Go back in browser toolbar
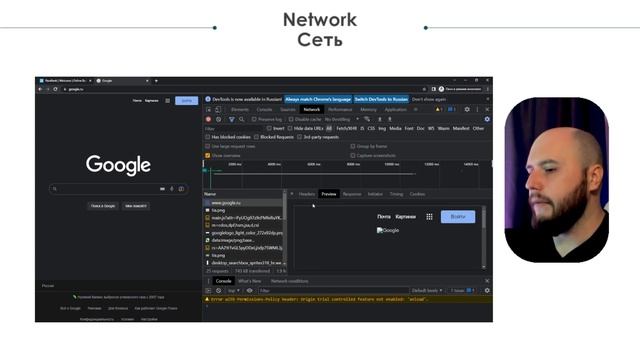 pos(40,89)
